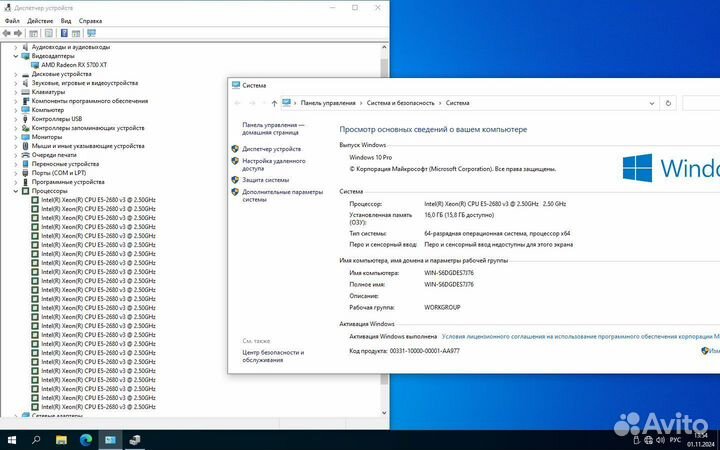Click the Forward arrow in Device Manager toolbar
Screen dimensions: 720x450
pos(18,33)
